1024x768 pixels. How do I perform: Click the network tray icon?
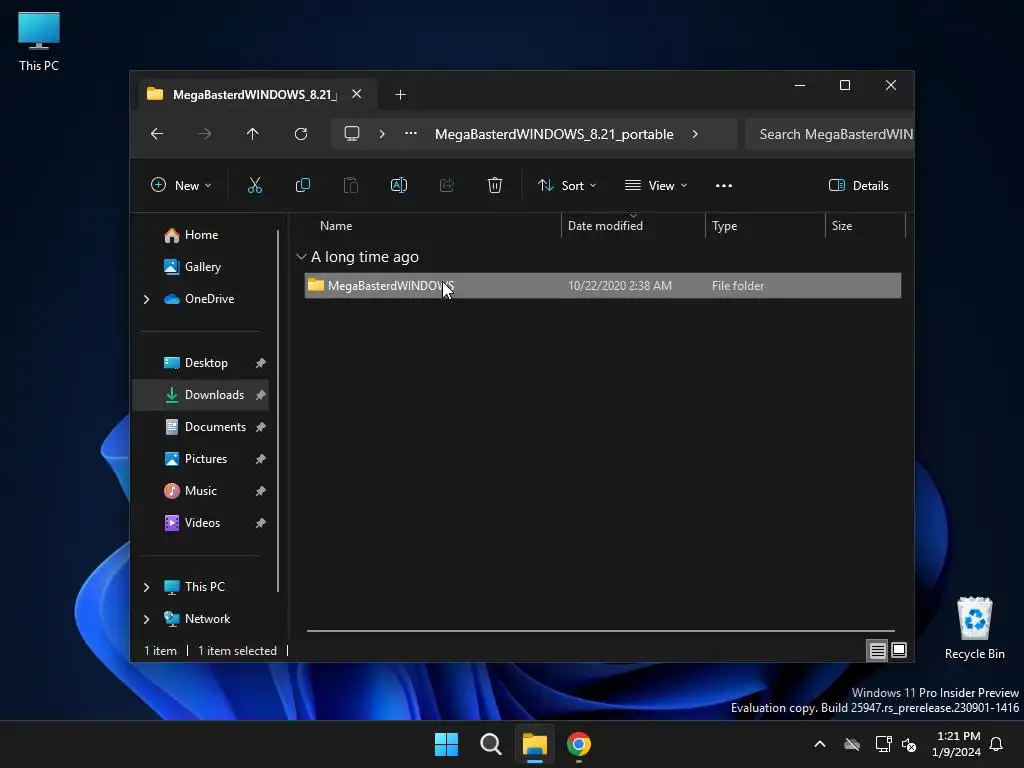click(884, 744)
